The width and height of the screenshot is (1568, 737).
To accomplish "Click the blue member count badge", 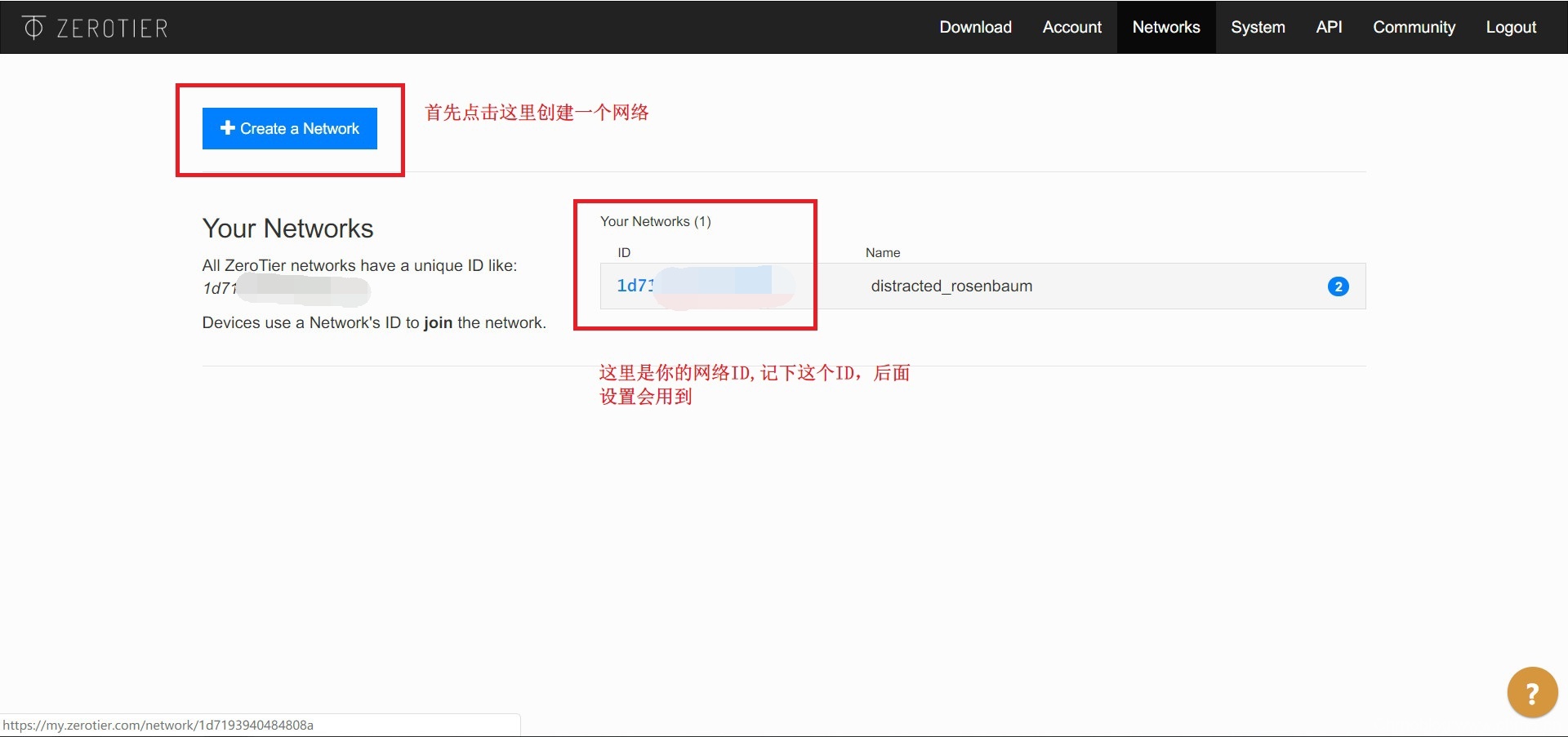I will point(1338,286).
